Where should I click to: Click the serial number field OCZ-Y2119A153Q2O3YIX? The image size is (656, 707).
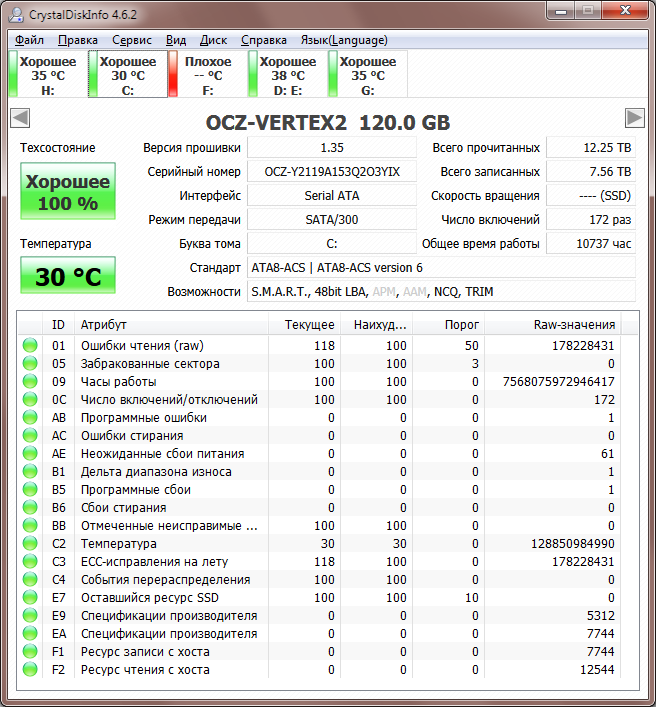coord(332,172)
